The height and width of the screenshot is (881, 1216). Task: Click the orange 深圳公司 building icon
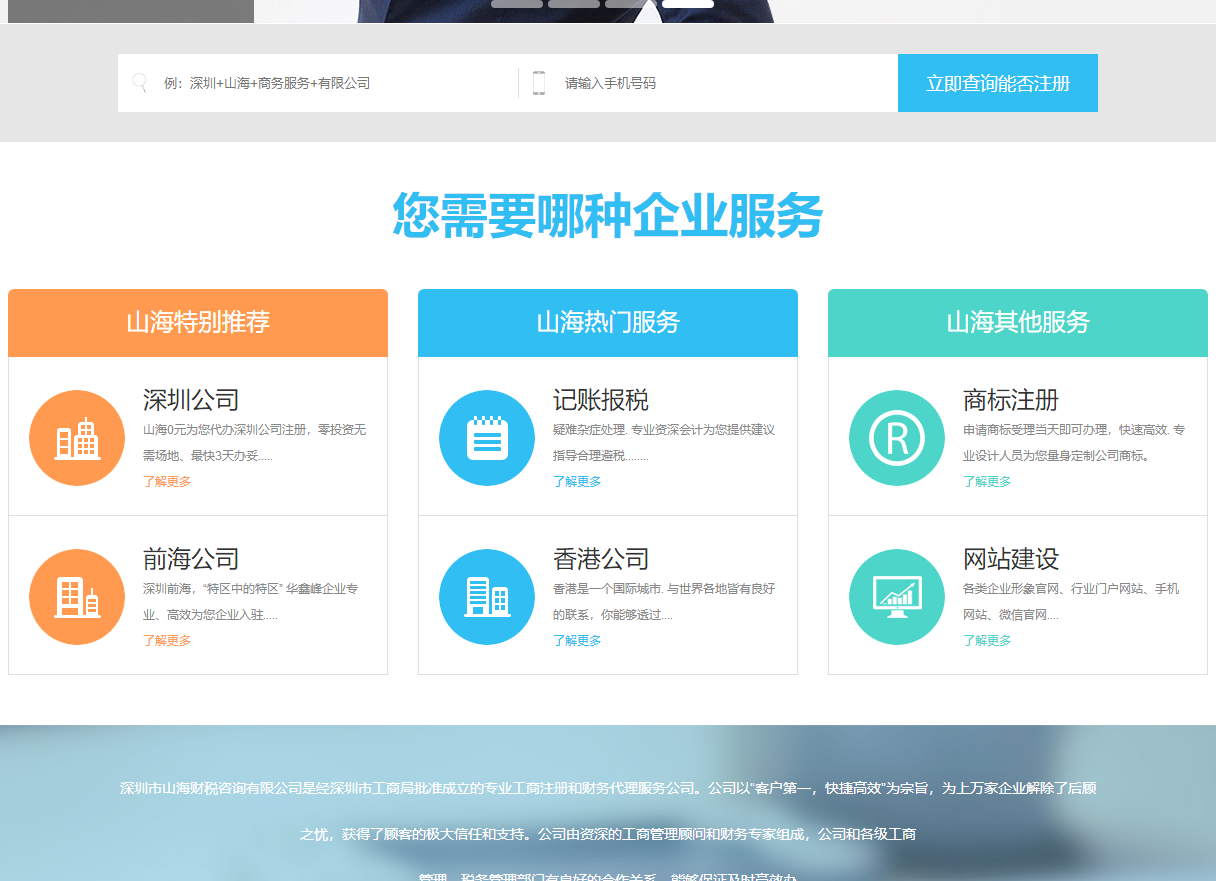click(77, 437)
